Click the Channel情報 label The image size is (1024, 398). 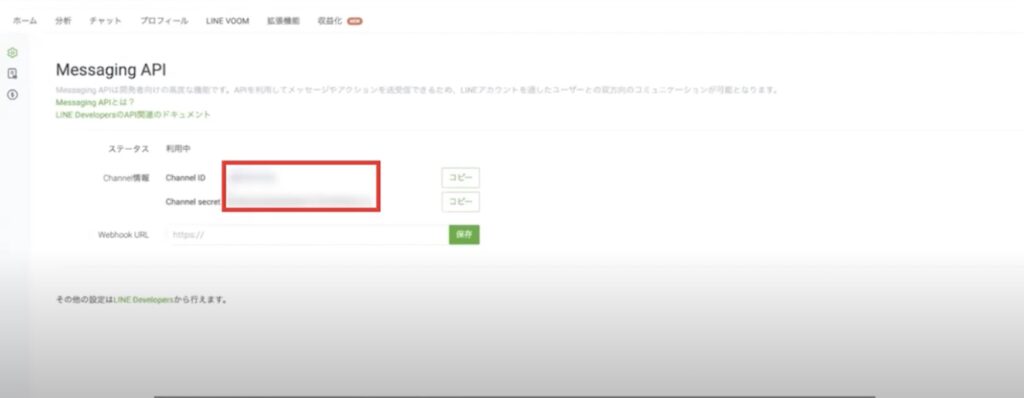[x=126, y=178]
